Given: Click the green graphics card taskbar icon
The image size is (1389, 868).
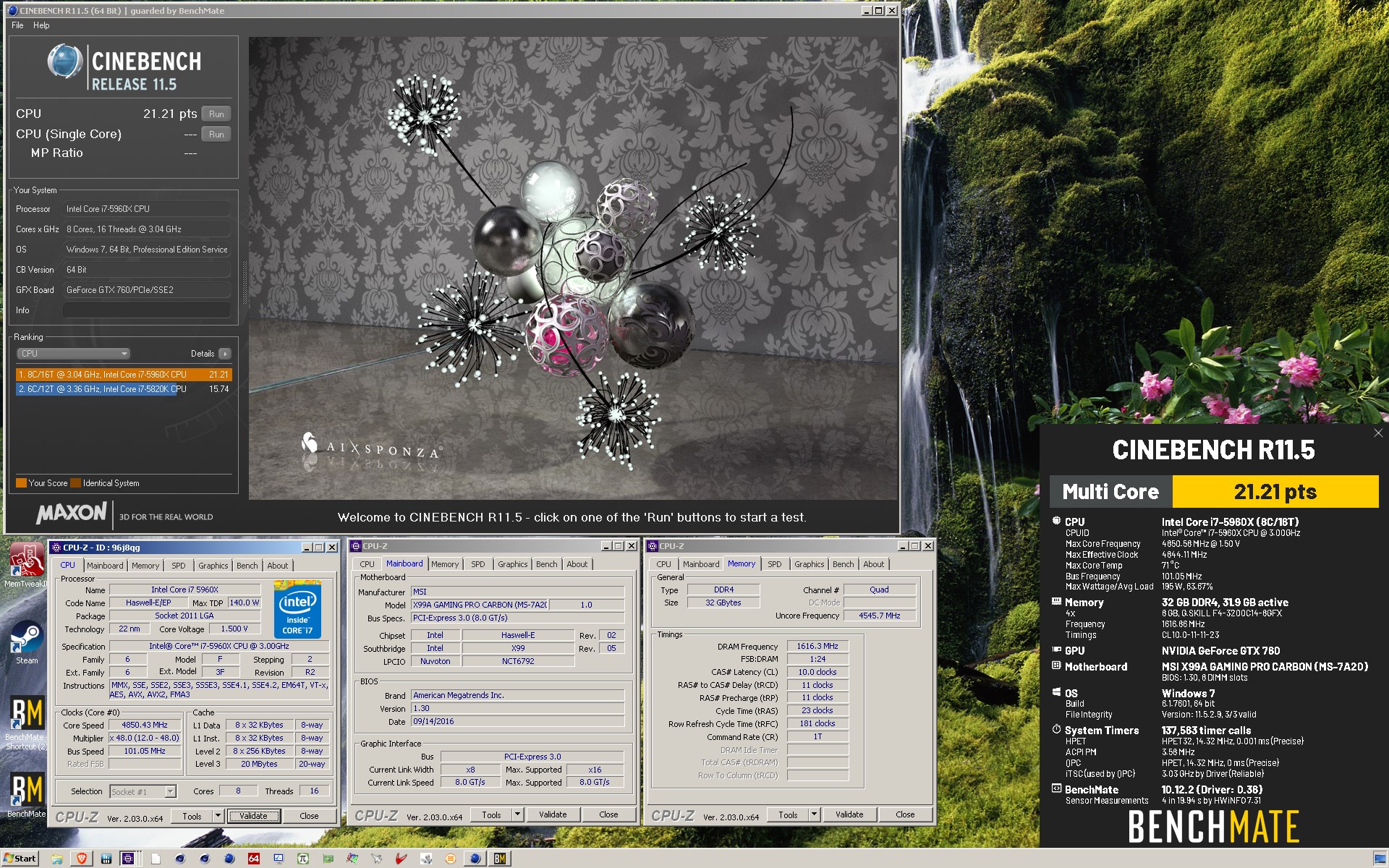Looking at the screenshot, I should 328,859.
